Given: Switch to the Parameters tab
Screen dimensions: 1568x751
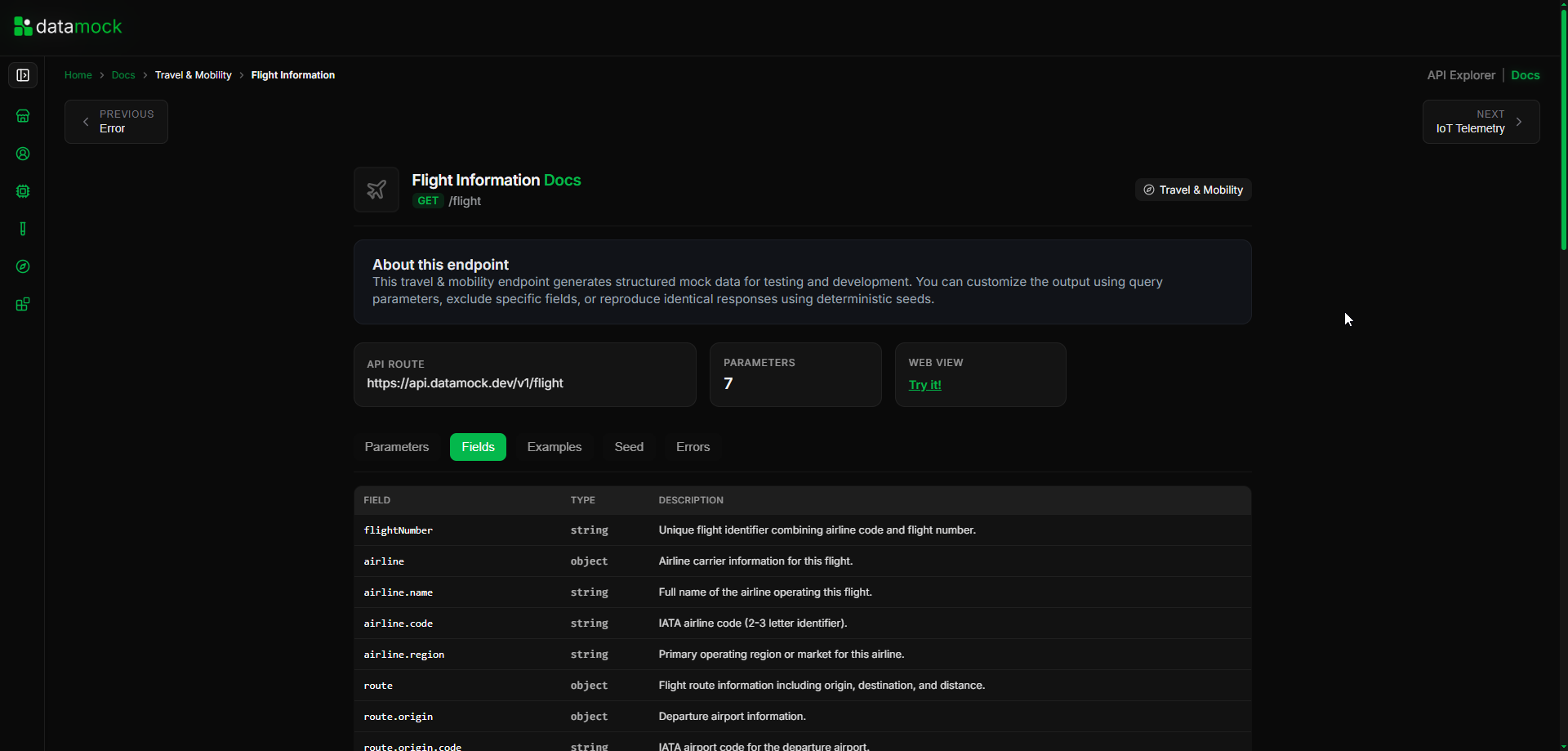Looking at the screenshot, I should pos(396,446).
